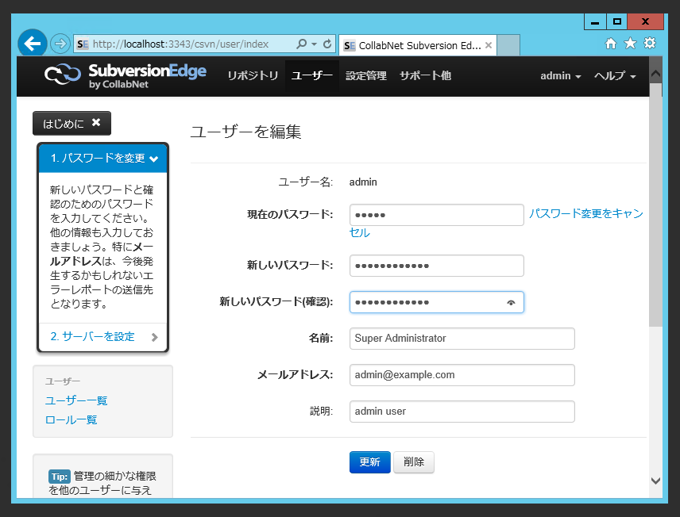The width and height of the screenshot is (680, 517).
Task: Expand step 2 サーバーを設定
Action: click(x=103, y=337)
